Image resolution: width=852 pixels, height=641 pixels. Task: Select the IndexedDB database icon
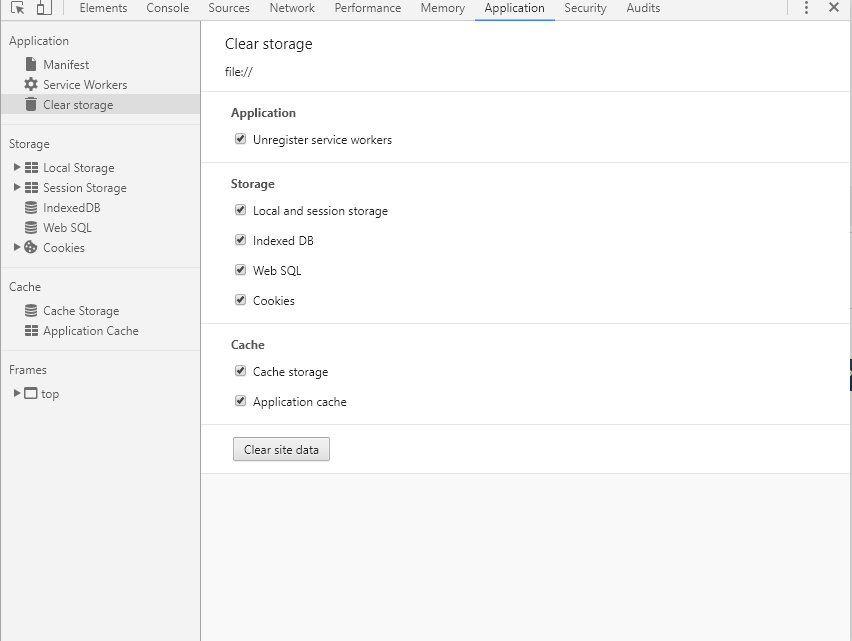tap(31, 208)
